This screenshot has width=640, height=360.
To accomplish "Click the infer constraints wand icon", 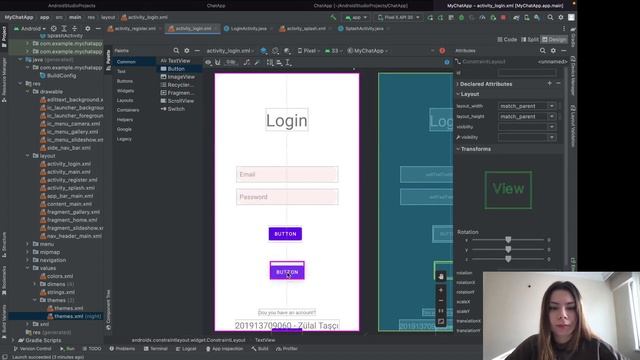I will coord(257,62).
